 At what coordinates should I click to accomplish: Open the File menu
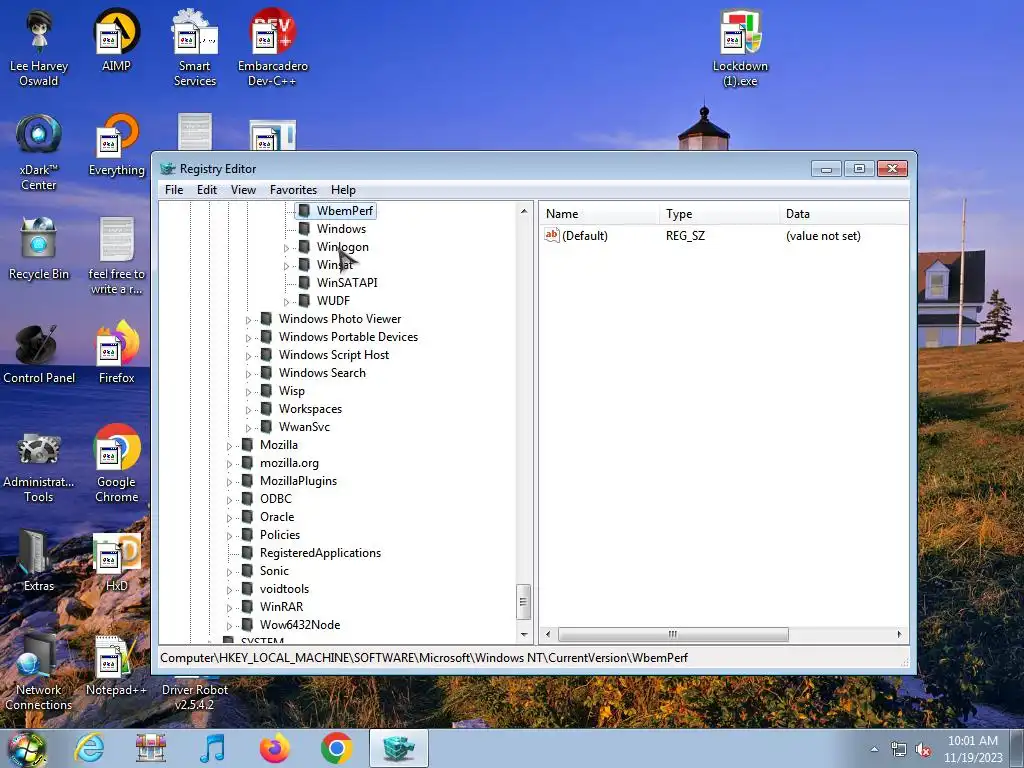(x=174, y=189)
